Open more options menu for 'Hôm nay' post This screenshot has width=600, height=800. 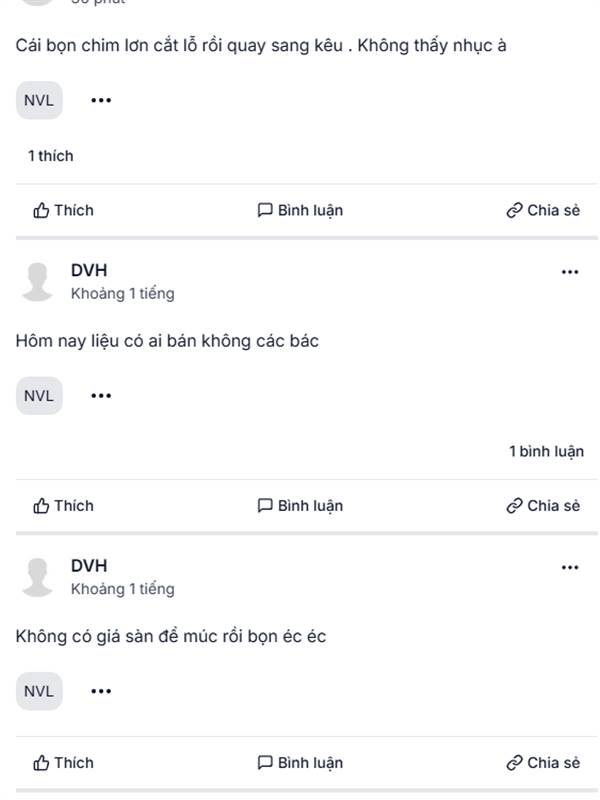pyautogui.click(x=570, y=272)
